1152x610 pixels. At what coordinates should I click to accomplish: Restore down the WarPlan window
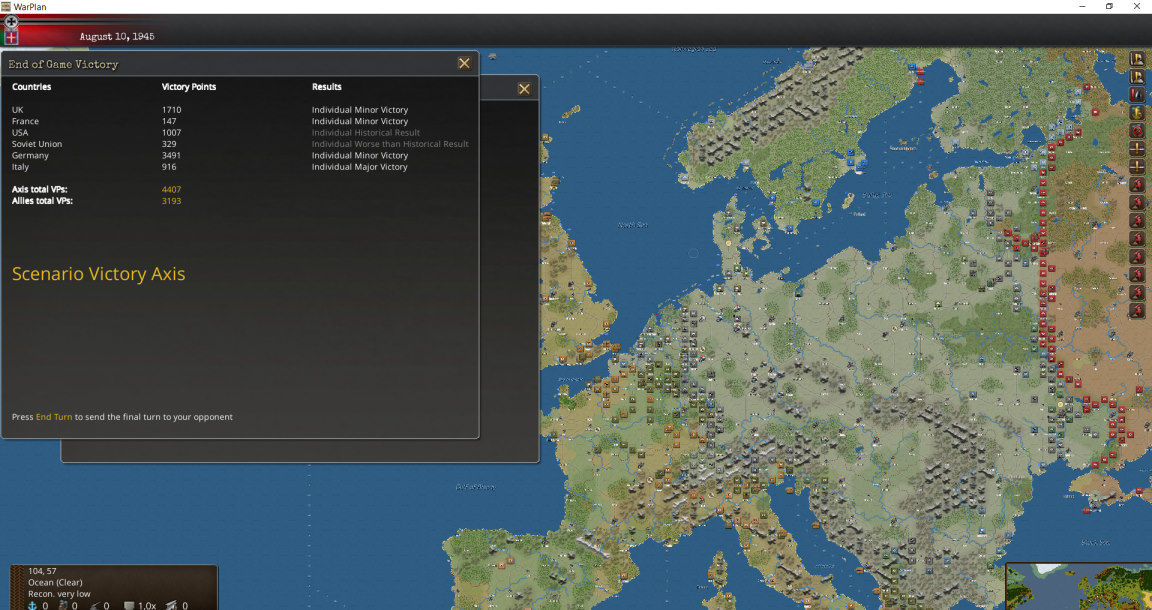(x=1109, y=6)
